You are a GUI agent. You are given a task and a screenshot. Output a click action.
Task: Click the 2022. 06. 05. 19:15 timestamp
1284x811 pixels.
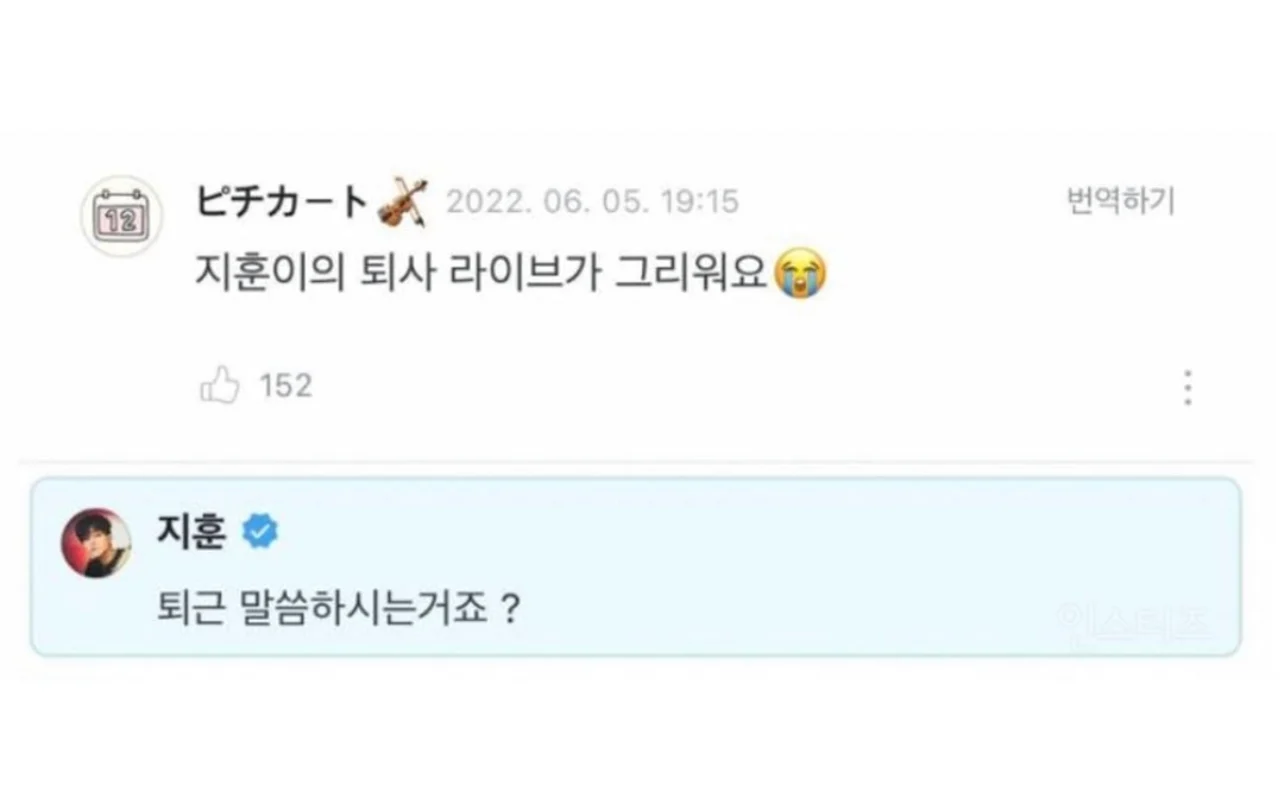point(592,202)
